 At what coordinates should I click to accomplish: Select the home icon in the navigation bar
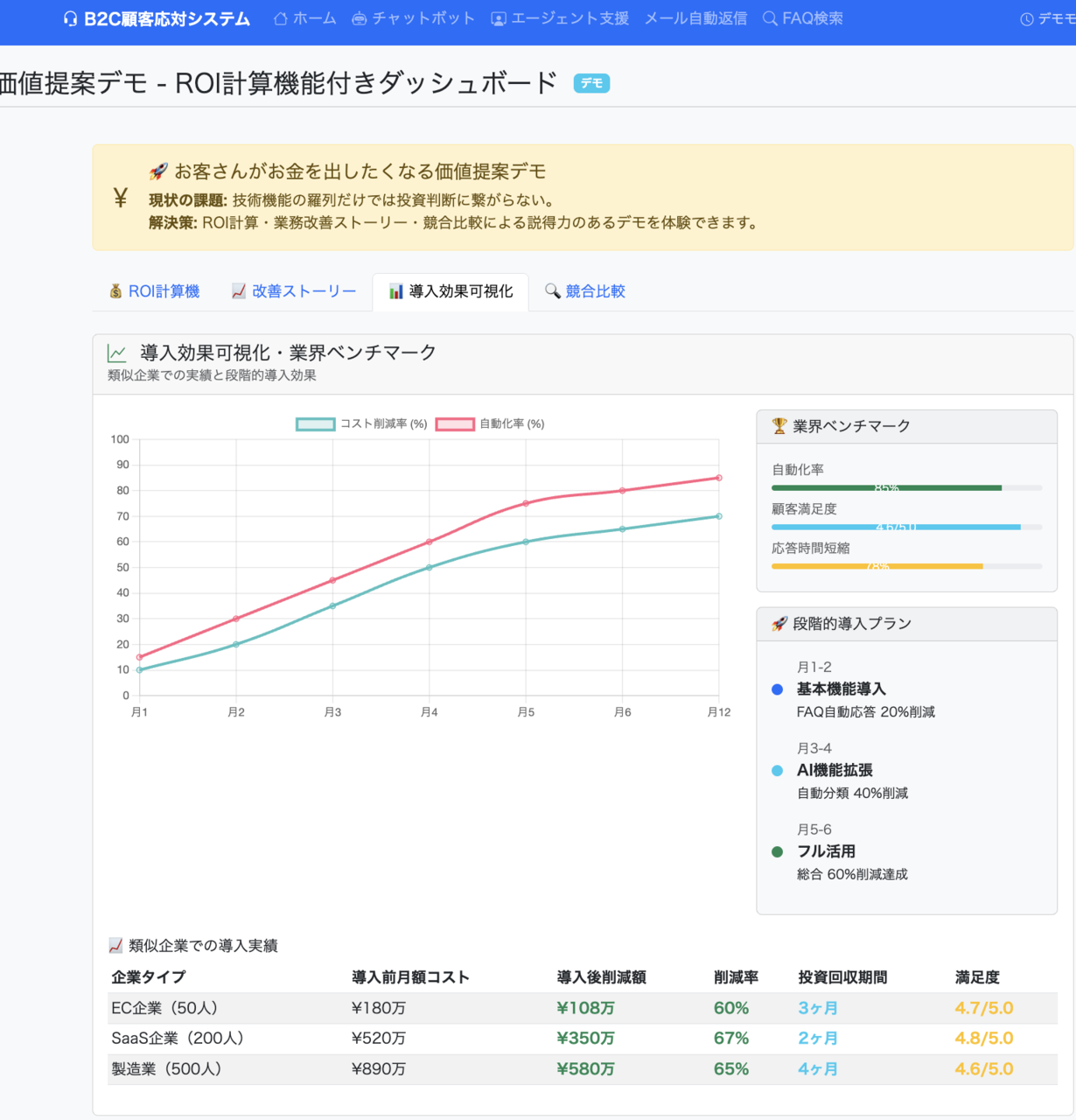click(279, 17)
